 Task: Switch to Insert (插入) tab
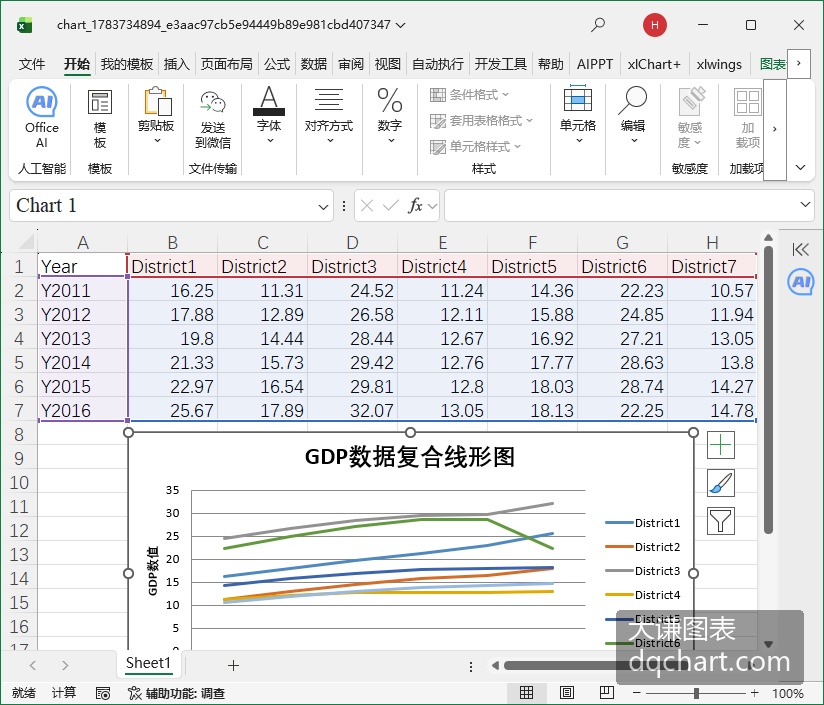(x=177, y=64)
